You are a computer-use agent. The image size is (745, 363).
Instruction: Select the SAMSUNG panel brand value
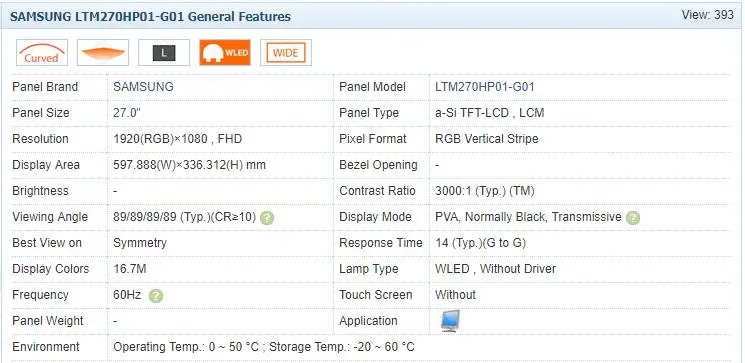[143, 87]
